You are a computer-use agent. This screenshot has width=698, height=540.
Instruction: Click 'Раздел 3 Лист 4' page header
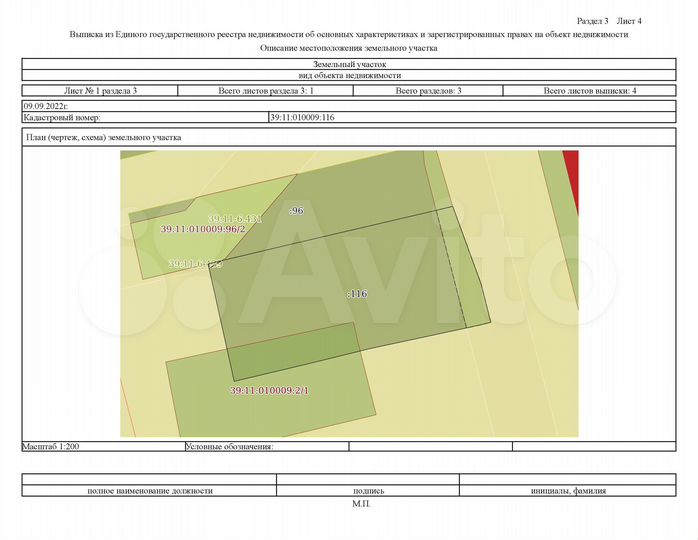(x=609, y=20)
